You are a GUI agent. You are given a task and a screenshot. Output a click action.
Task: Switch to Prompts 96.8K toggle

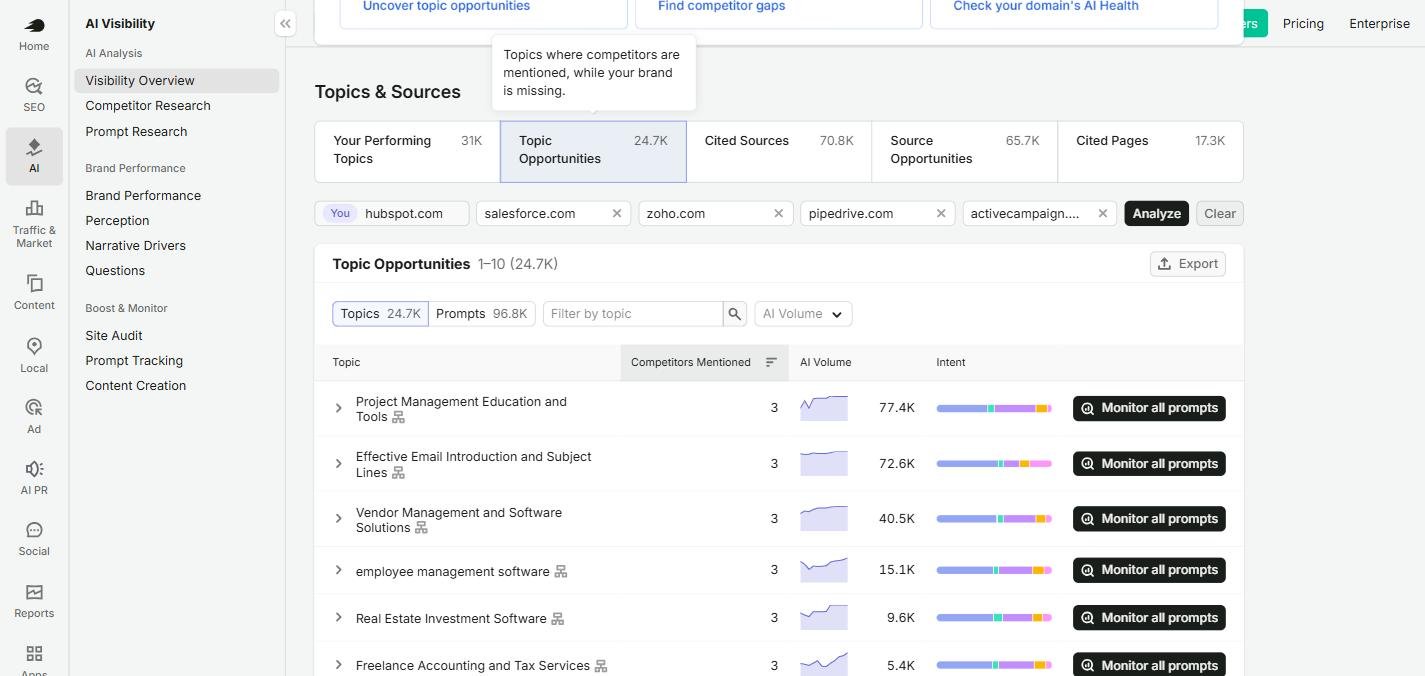click(482, 314)
